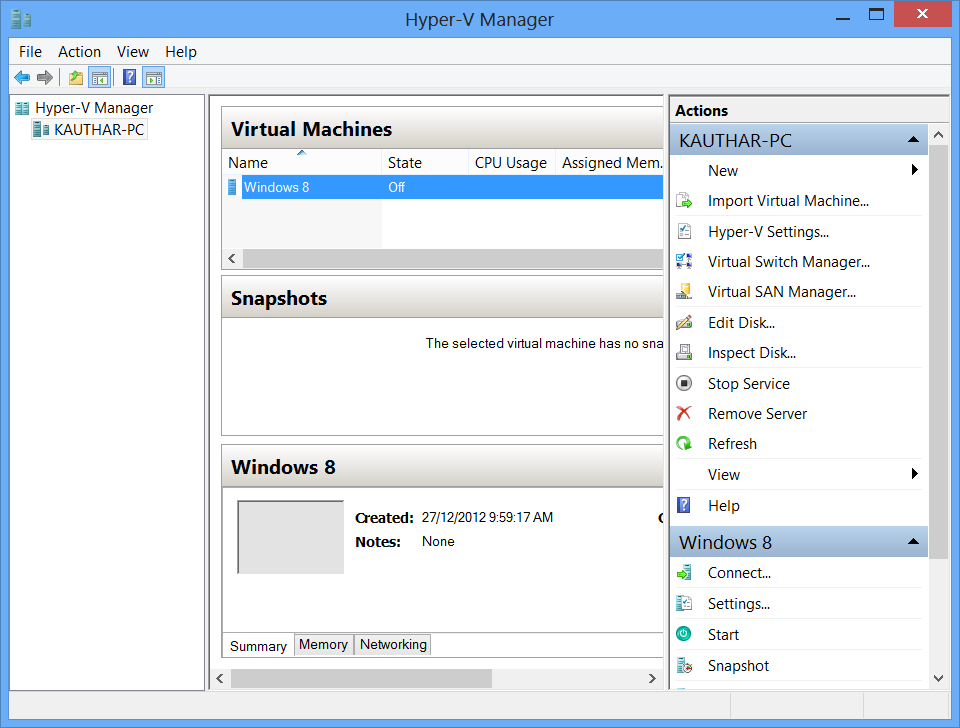960x728 pixels.
Task: Toggle the Show/Hide Console Tree toolbar icon
Action: click(x=100, y=78)
